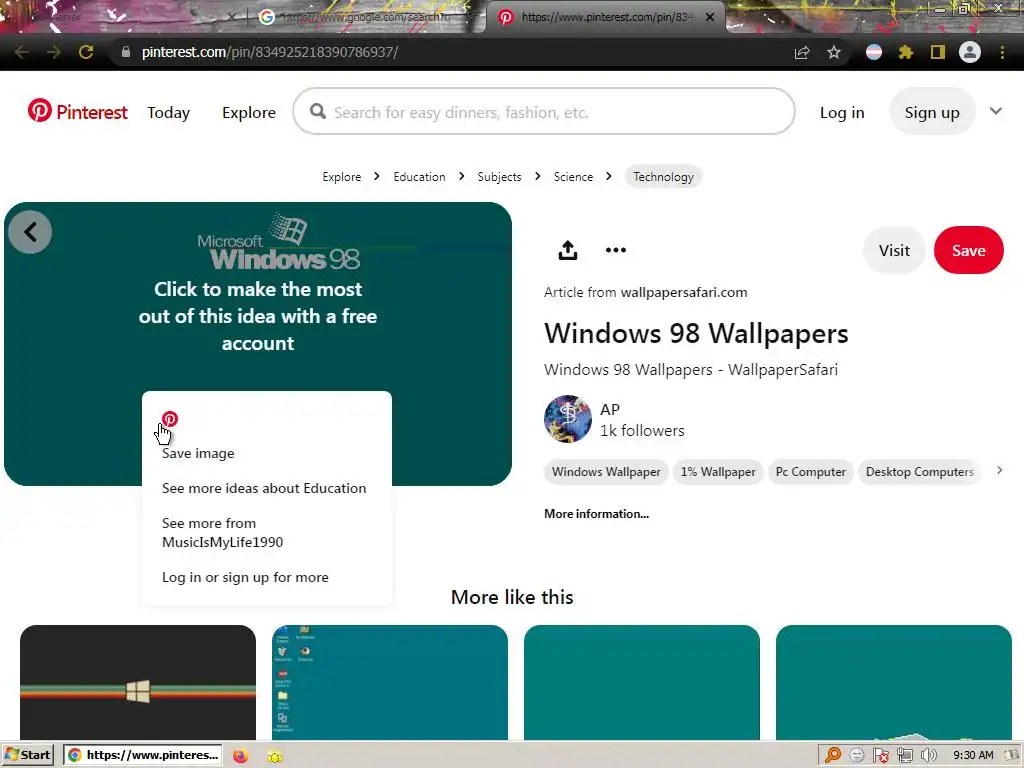Open the Today nav item
The height and width of the screenshot is (768, 1024).
168,112
